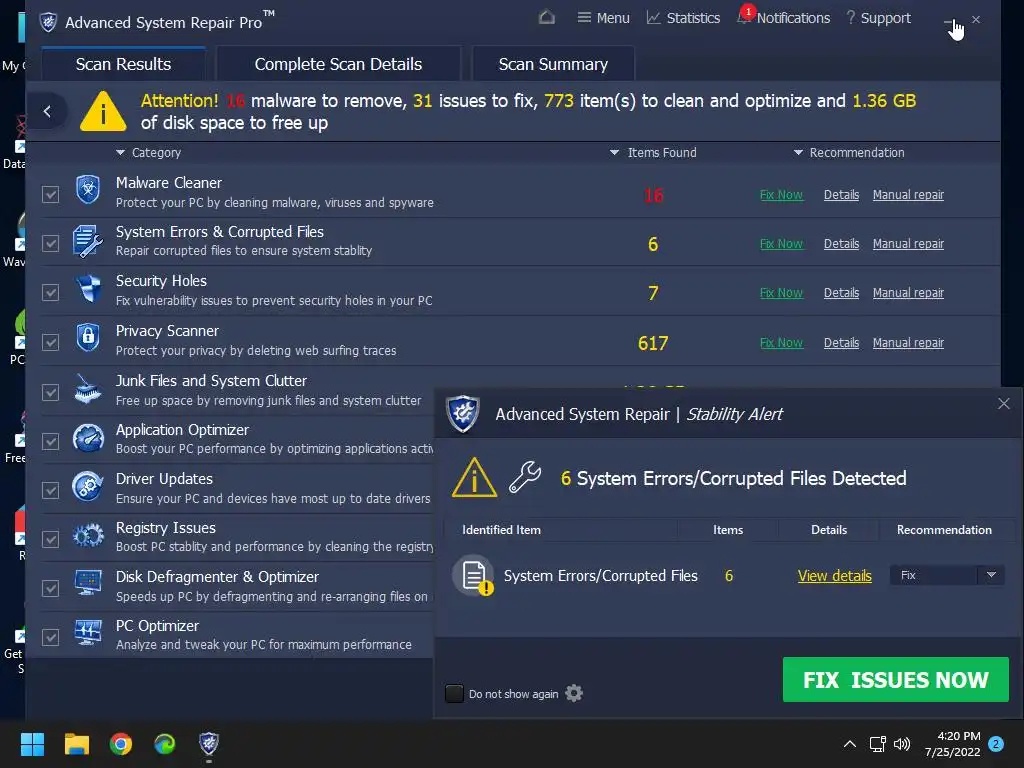The width and height of the screenshot is (1024, 768).
Task: Open Manual repair for System Errors
Action: coord(908,244)
